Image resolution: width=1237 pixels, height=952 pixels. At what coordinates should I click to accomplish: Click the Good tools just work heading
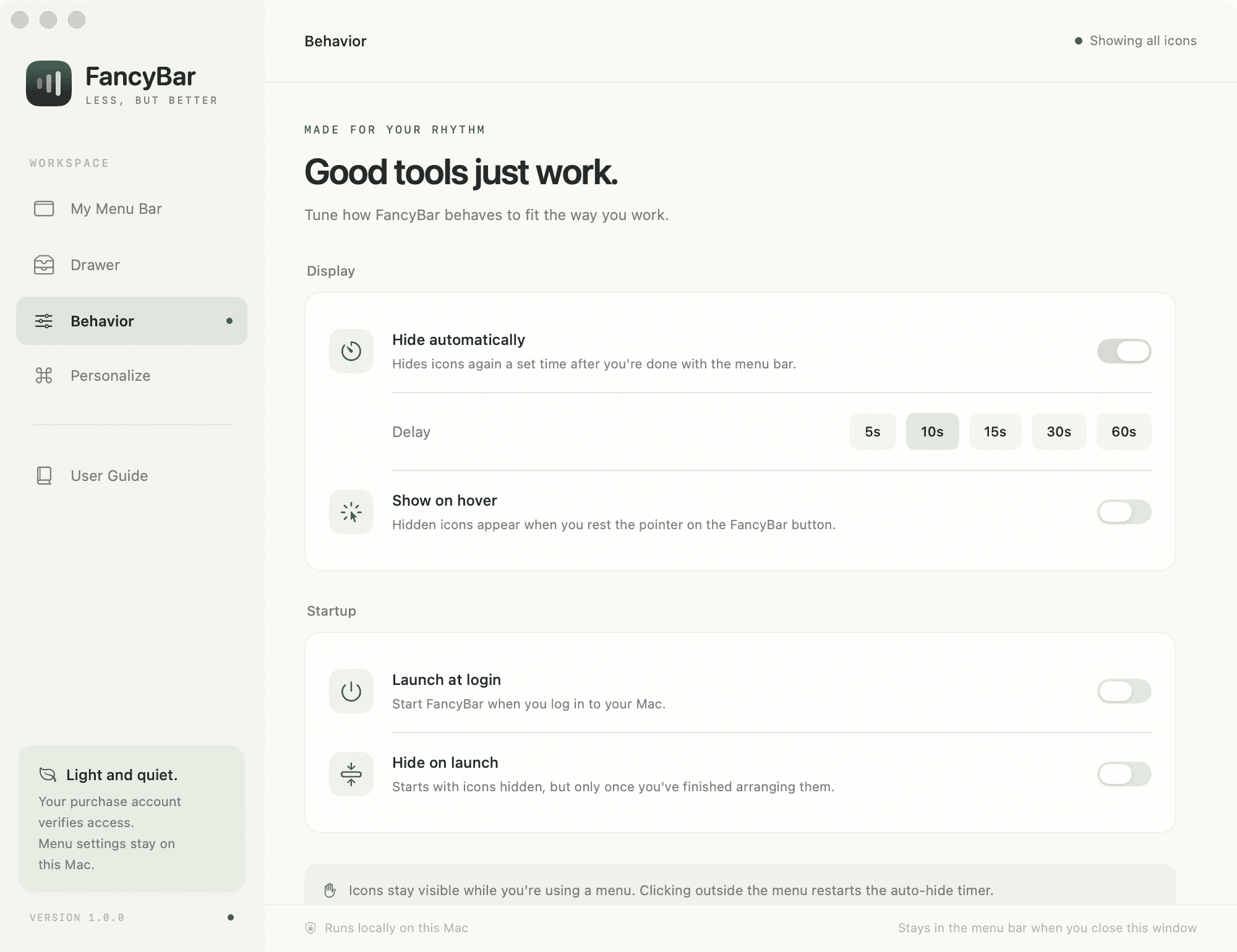click(x=461, y=172)
